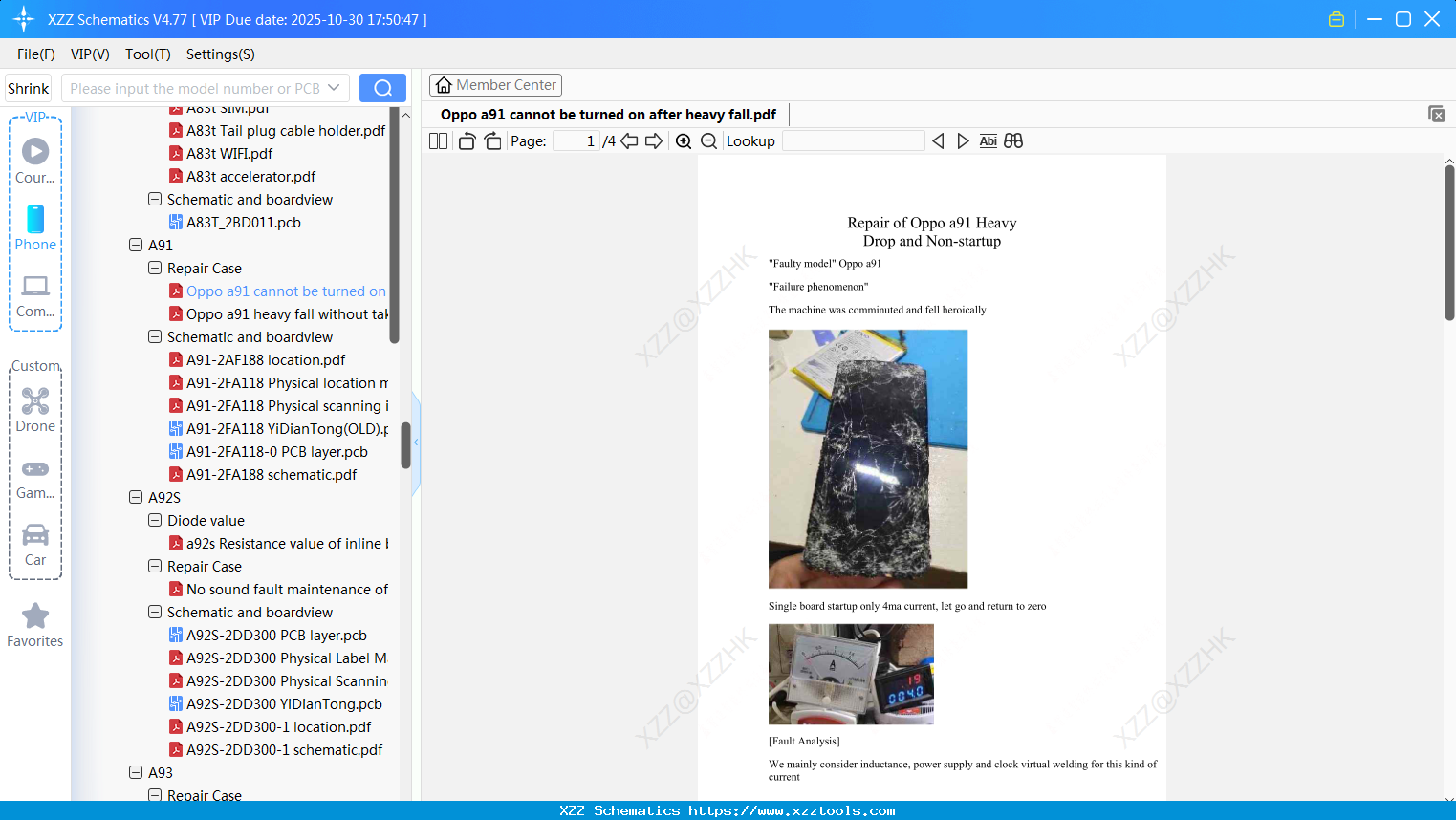Click the Member Center button

495,85
